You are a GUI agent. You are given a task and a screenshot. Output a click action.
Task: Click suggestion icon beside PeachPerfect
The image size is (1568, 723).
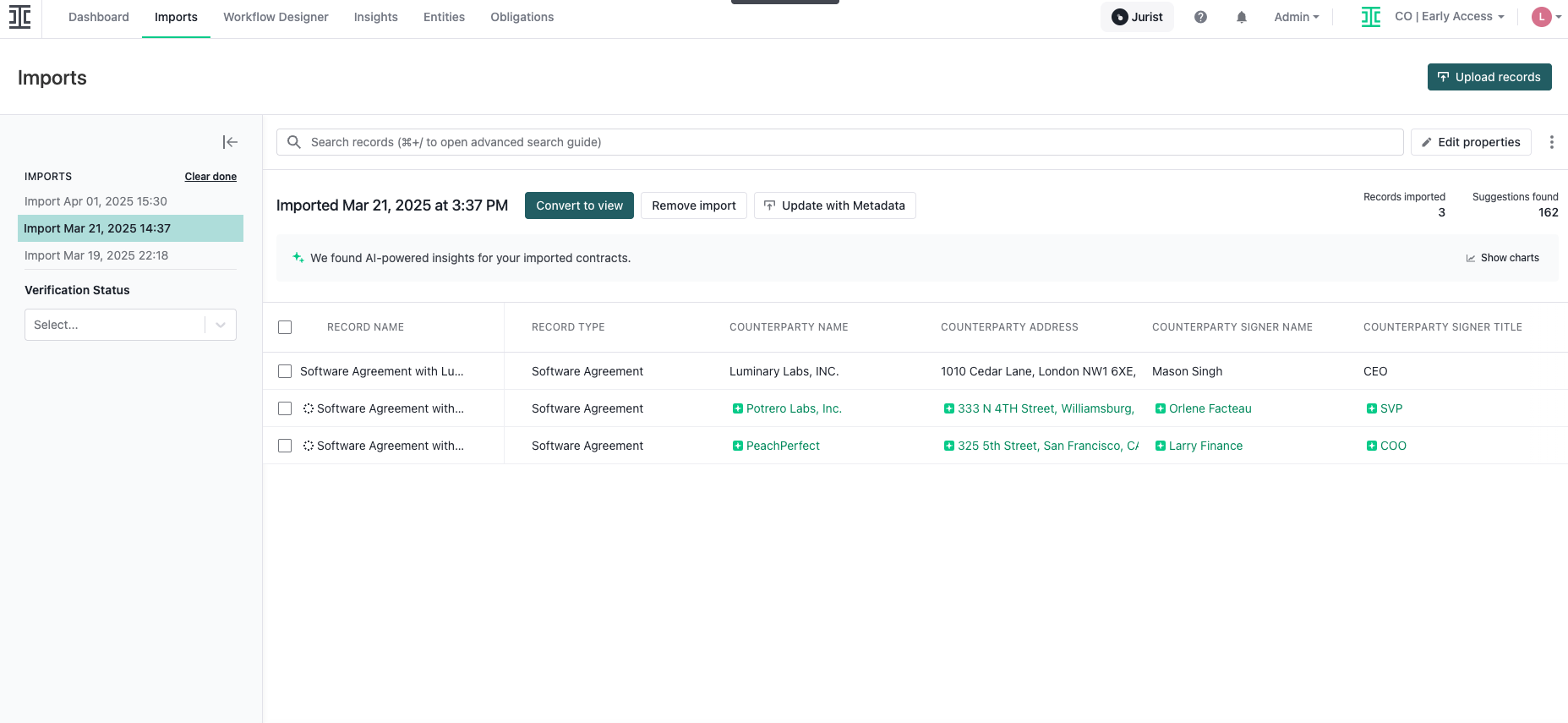coord(738,446)
